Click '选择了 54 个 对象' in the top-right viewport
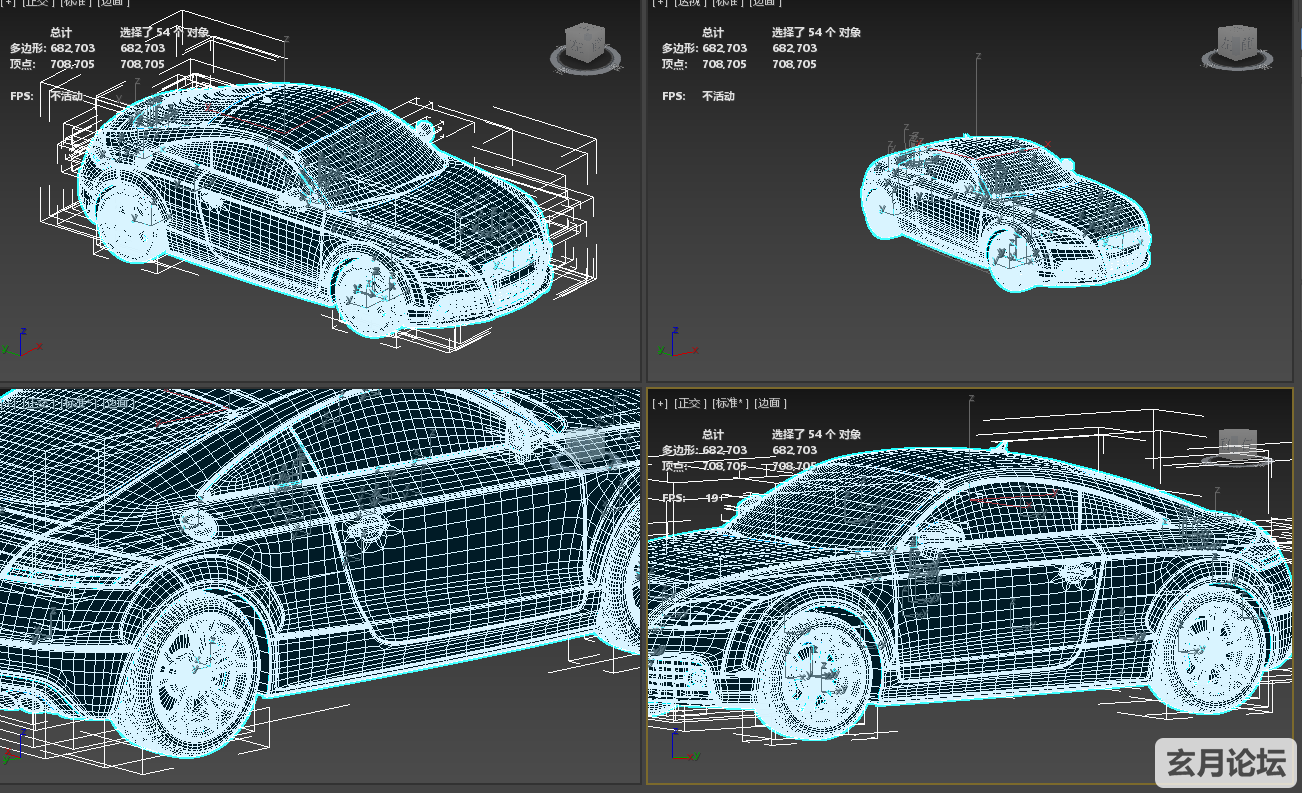The image size is (1302, 793). click(816, 32)
